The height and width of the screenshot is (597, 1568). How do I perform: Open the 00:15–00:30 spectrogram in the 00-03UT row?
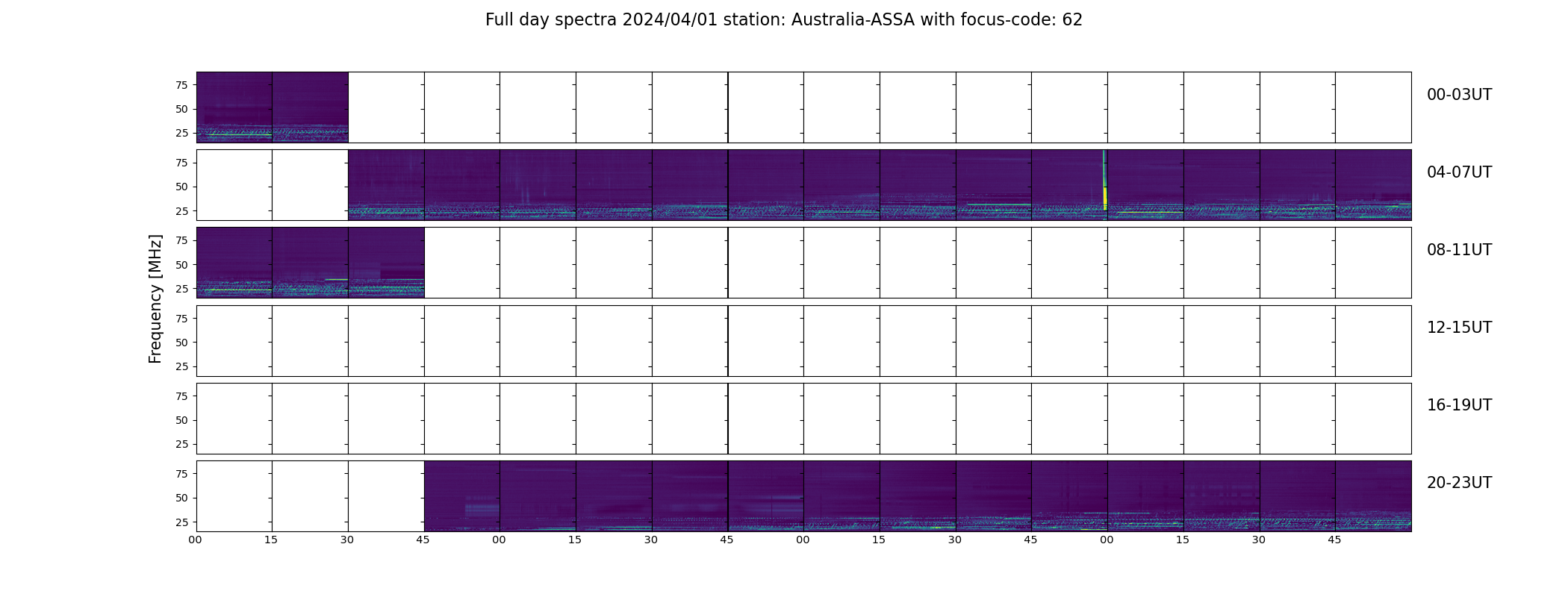tap(311, 107)
